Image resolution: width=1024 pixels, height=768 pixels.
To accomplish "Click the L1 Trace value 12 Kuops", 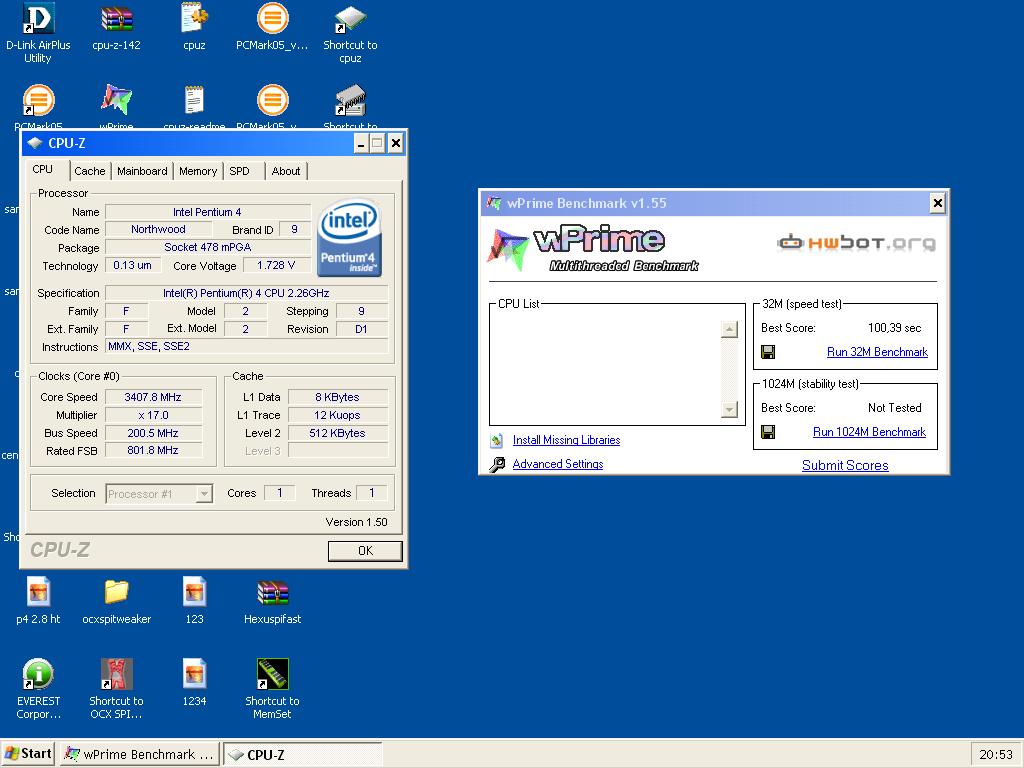I will click(x=338, y=415).
